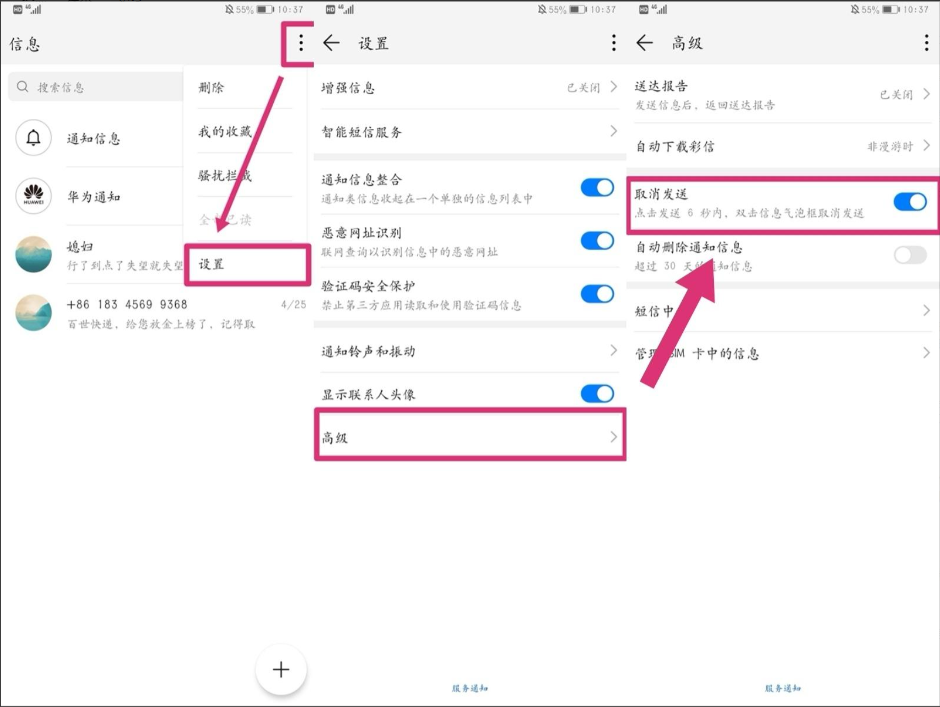940x707 pixels.
Task: Click the 4/25 date of the message
Action: (x=294, y=305)
